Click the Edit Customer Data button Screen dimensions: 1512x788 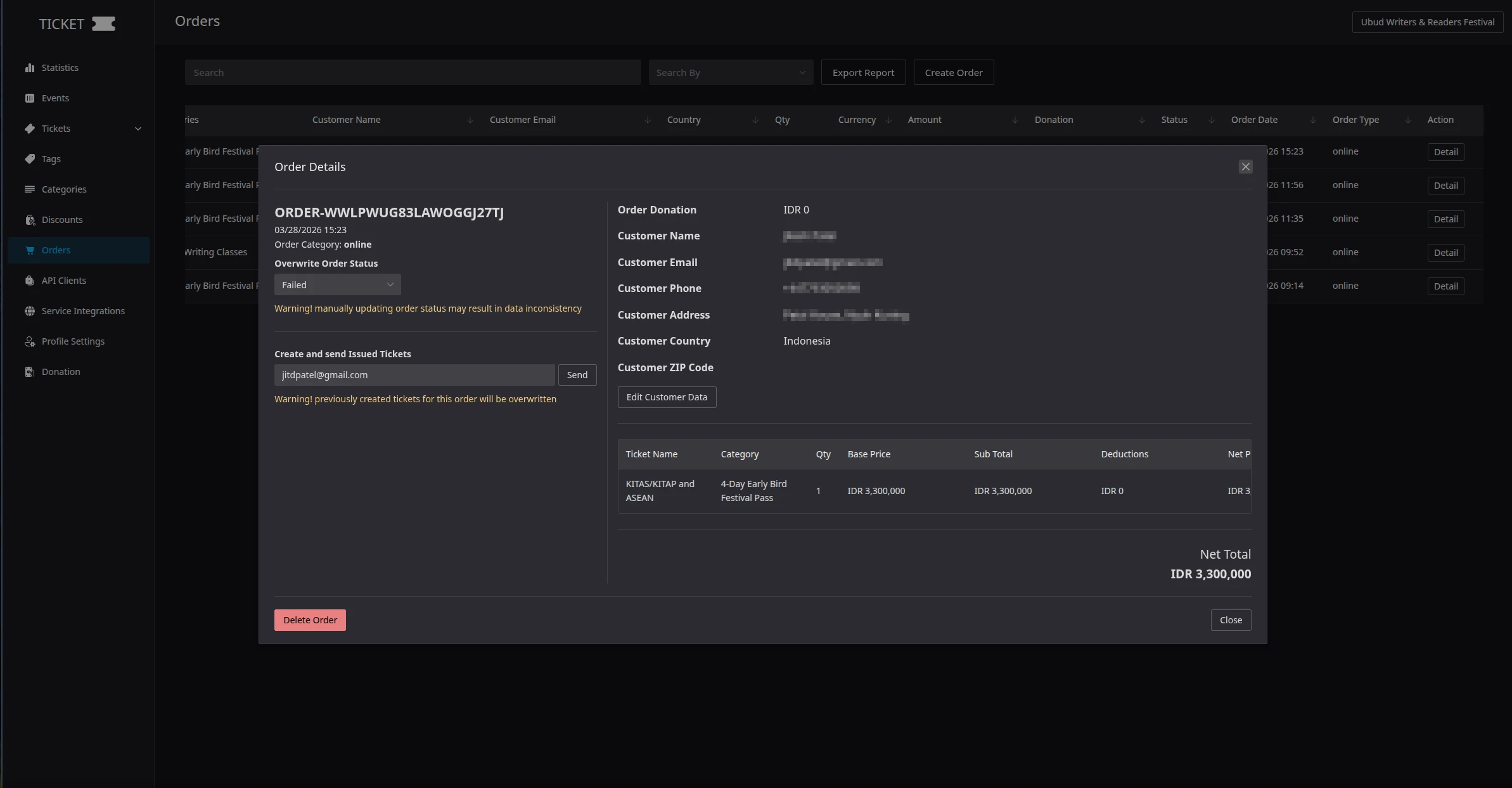pyautogui.click(x=667, y=397)
